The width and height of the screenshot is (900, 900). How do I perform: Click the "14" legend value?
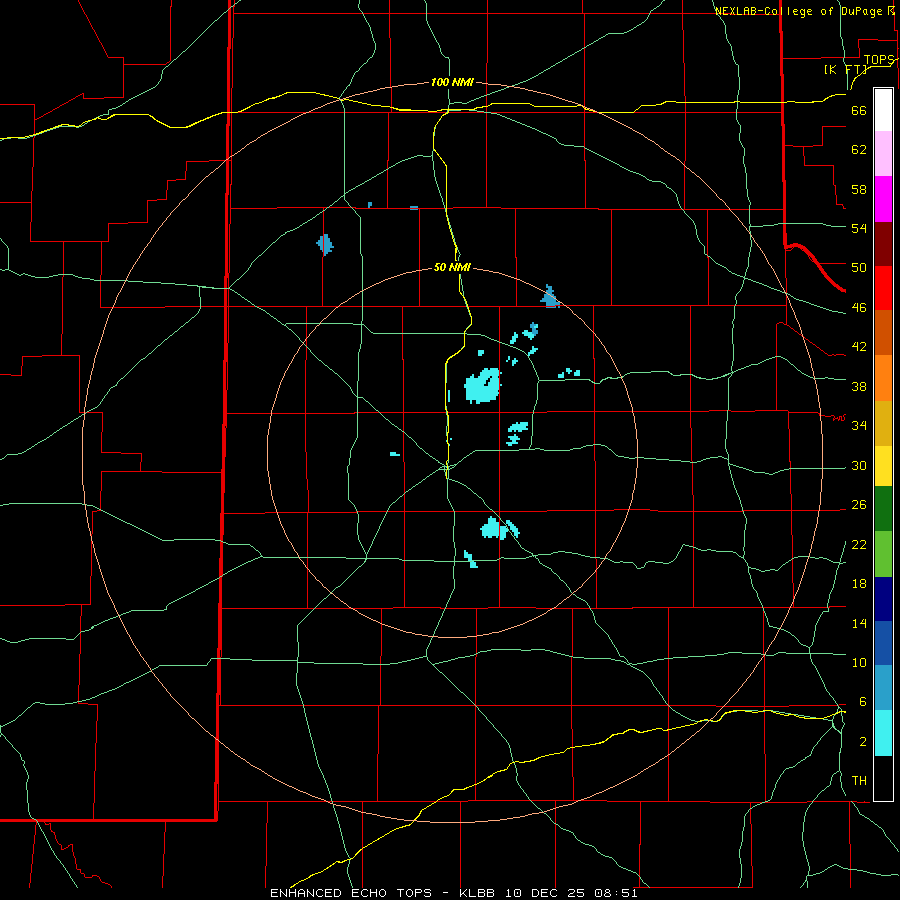tap(859, 623)
